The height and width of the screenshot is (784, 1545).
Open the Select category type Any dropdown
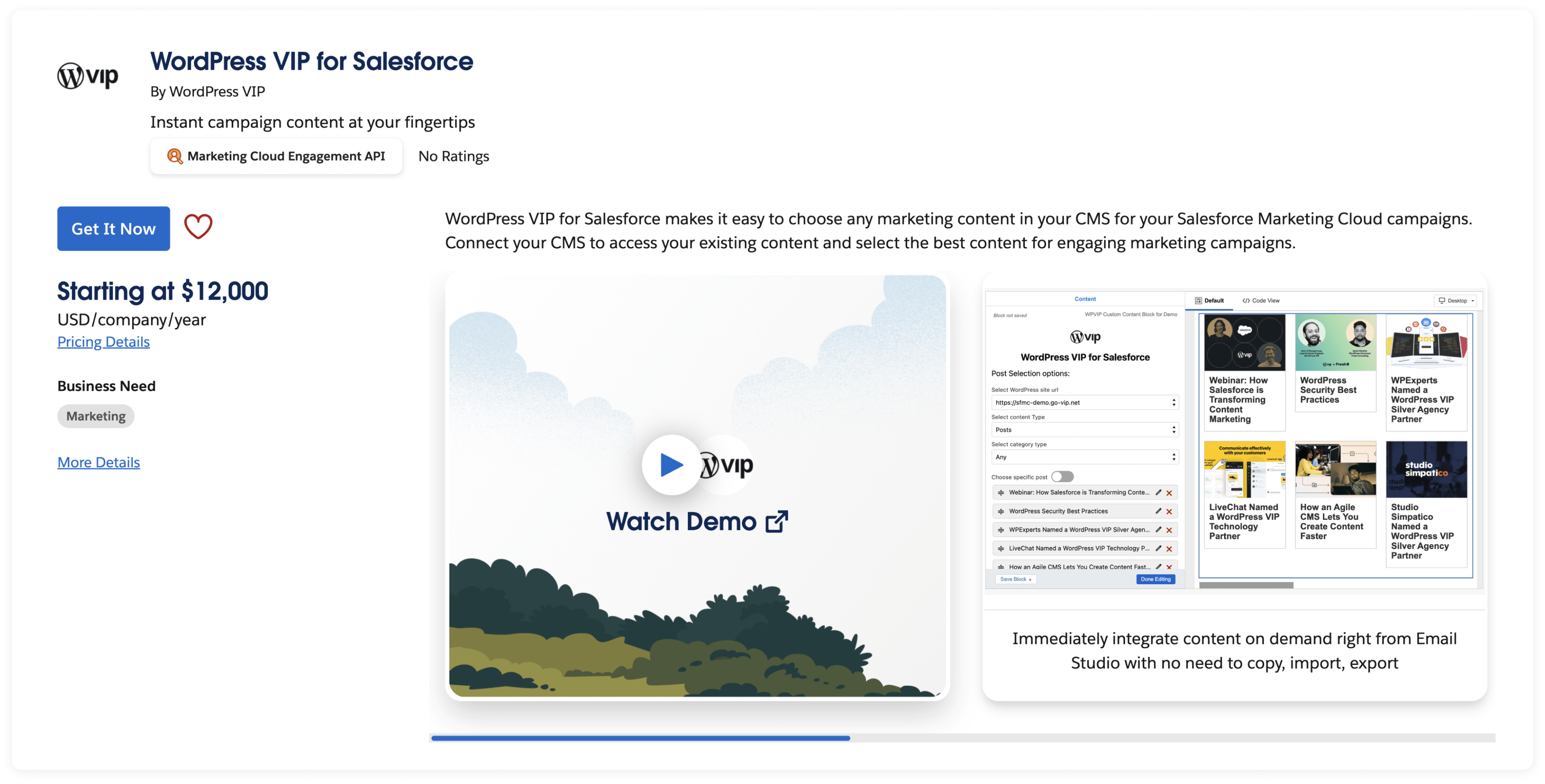tap(1084, 457)
